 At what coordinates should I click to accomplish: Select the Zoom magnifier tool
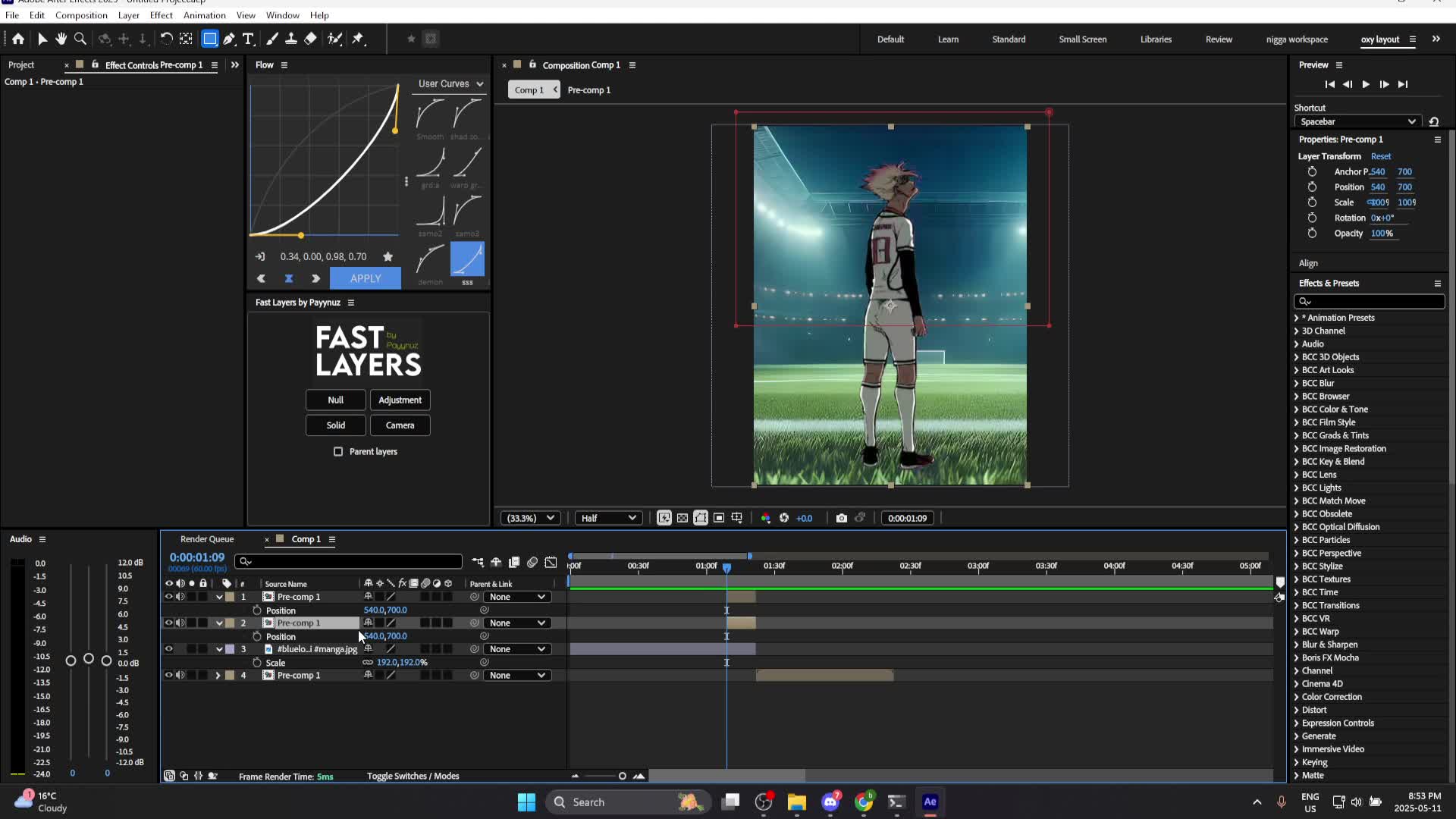point(80,39)
